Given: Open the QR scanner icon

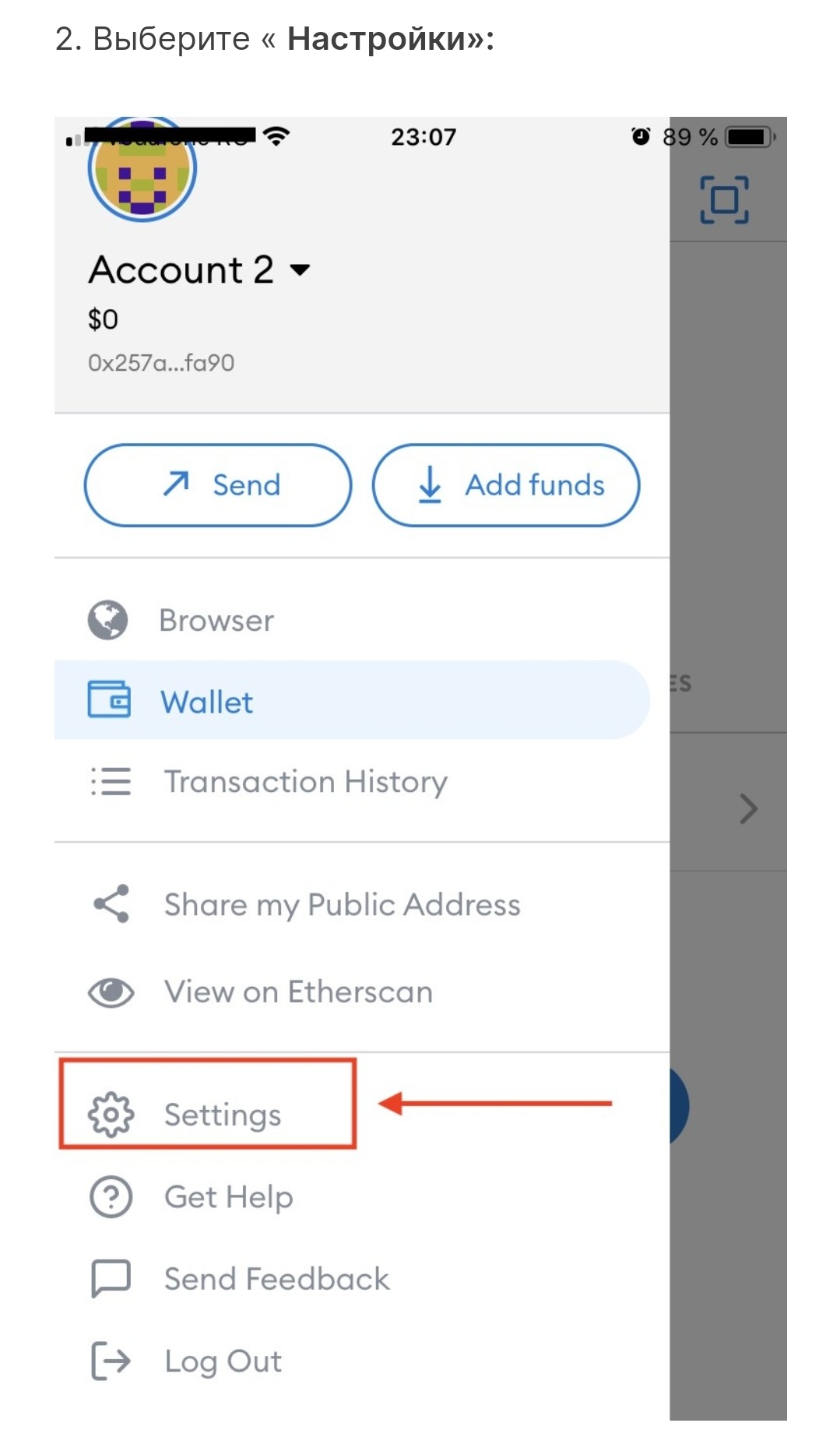Looking at the screenshot, I should 724,199.
